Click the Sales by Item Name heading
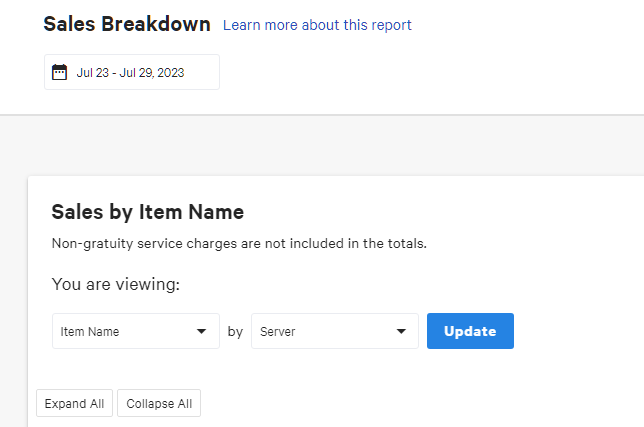 point(147,212)
